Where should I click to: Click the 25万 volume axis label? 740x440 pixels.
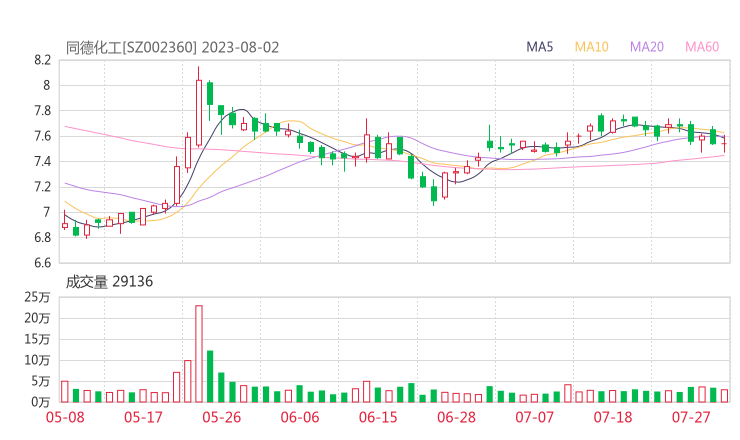click(x=37, y=297)
